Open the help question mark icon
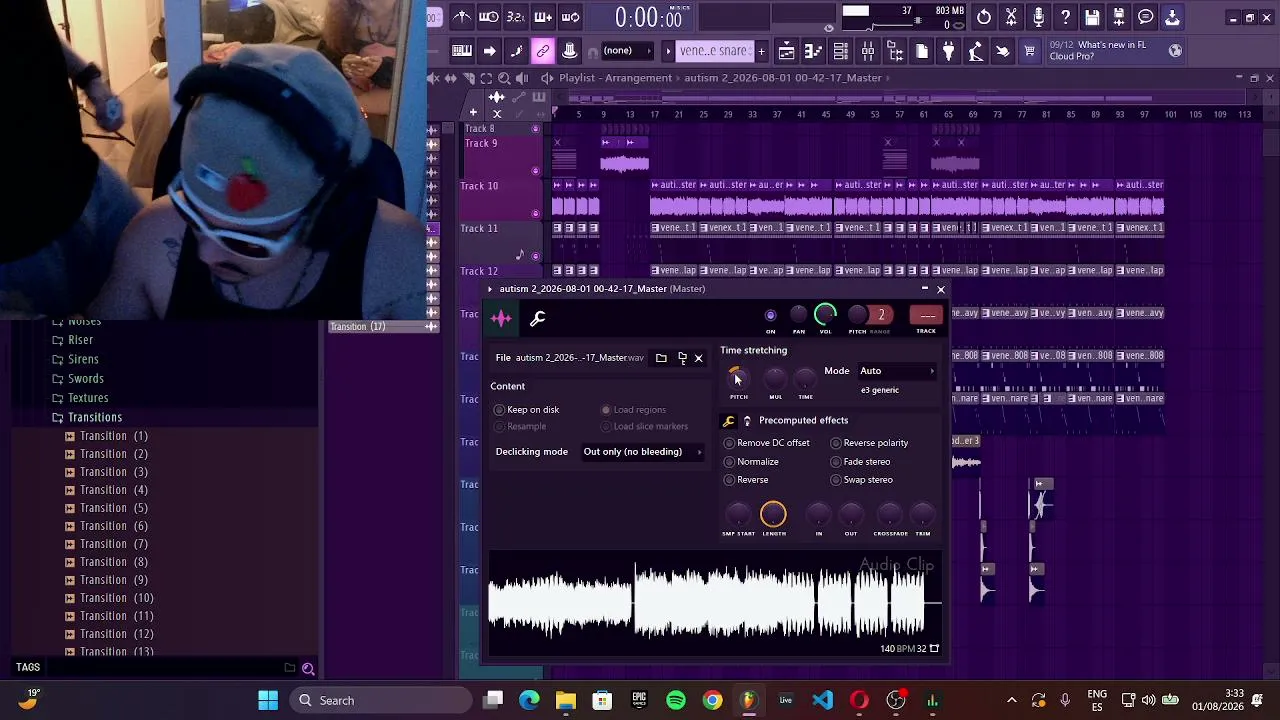 (x=1065, y=17)
